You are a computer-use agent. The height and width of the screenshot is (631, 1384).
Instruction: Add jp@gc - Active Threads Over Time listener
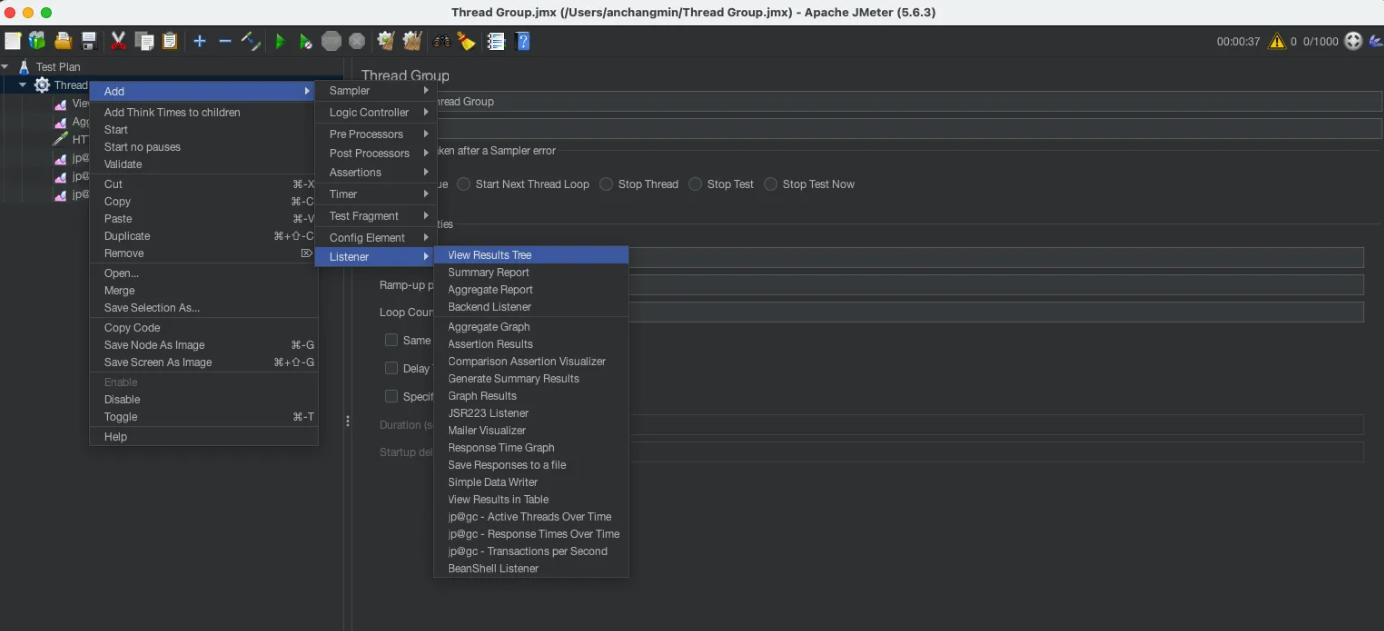point(531,517)
